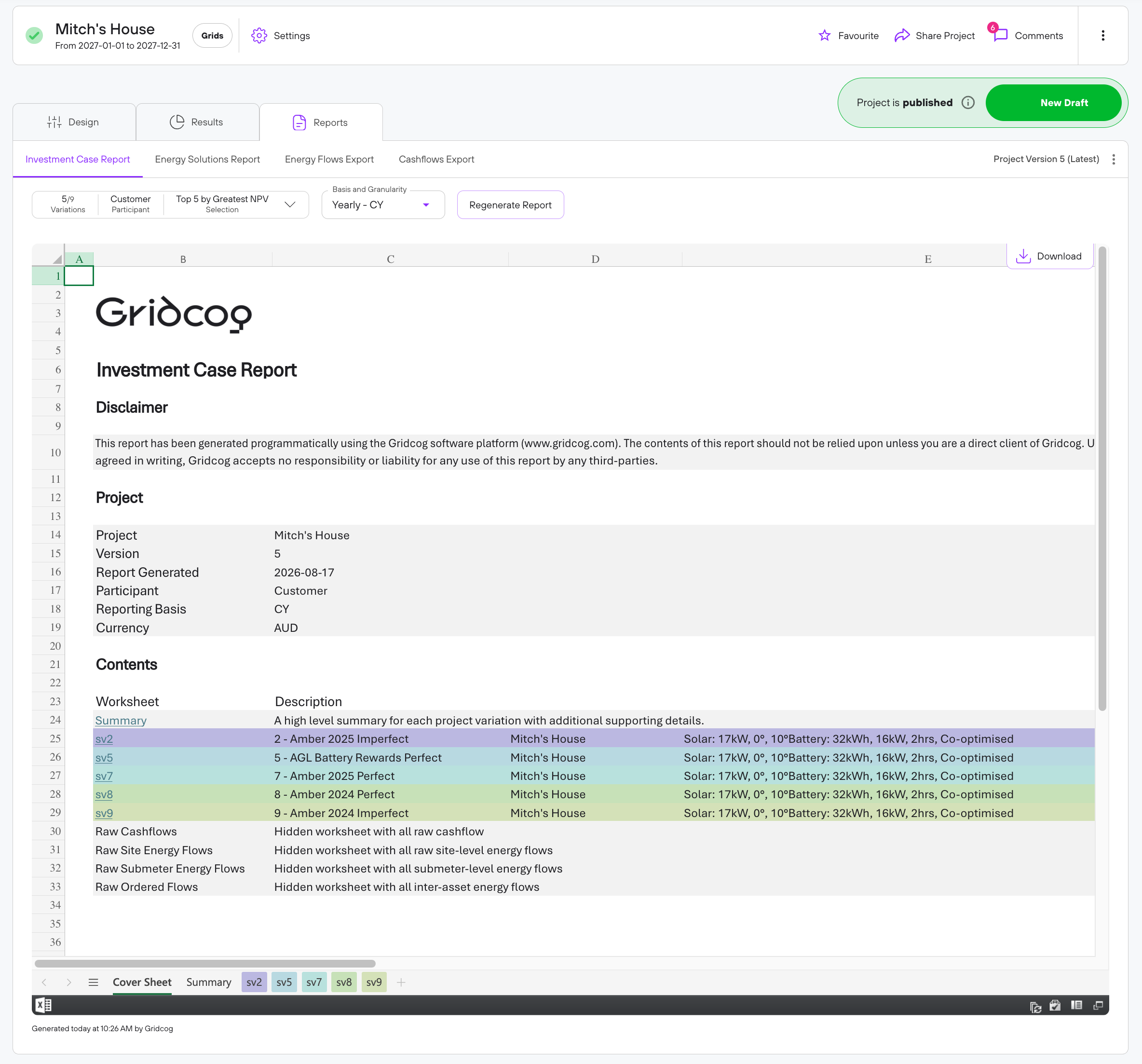
Task: Follow the sv8 worksheet link
Action: tap(104, 794)
